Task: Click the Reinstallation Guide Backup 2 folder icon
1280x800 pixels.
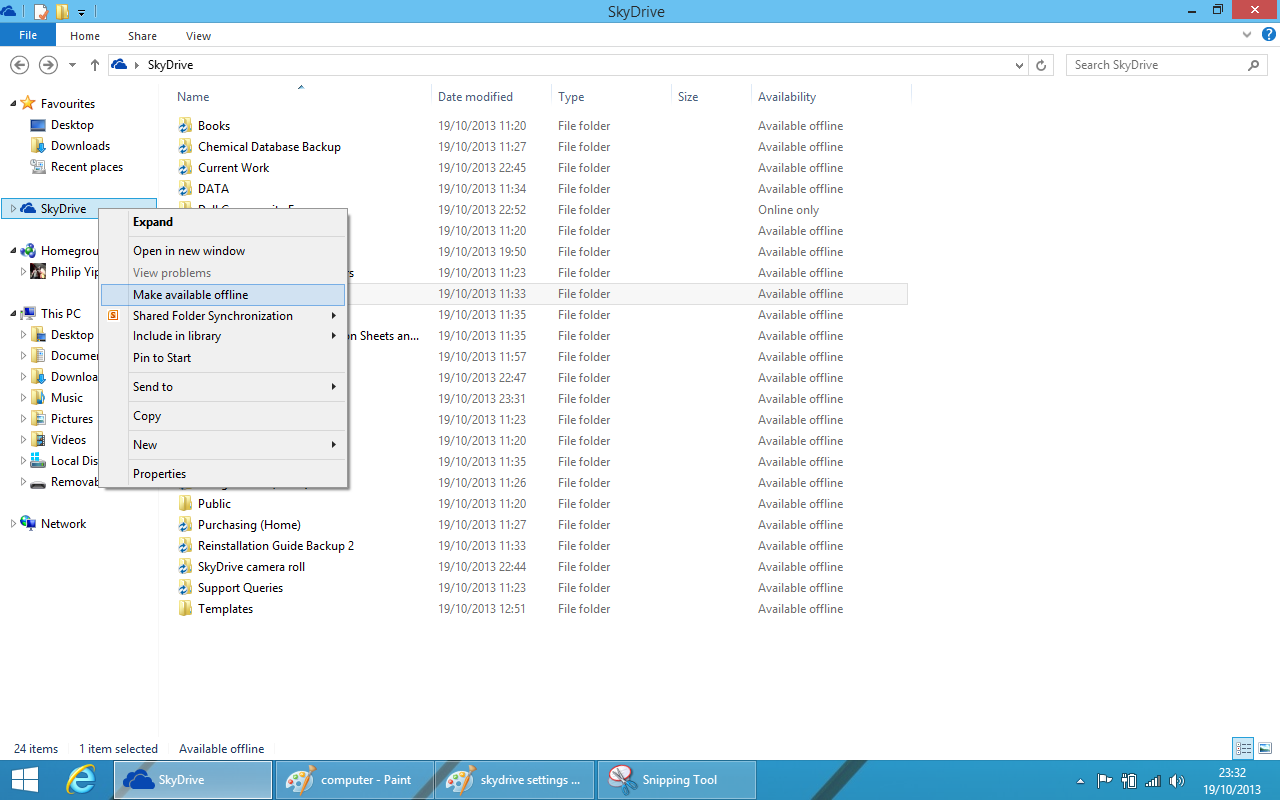Action: point(185,546)
